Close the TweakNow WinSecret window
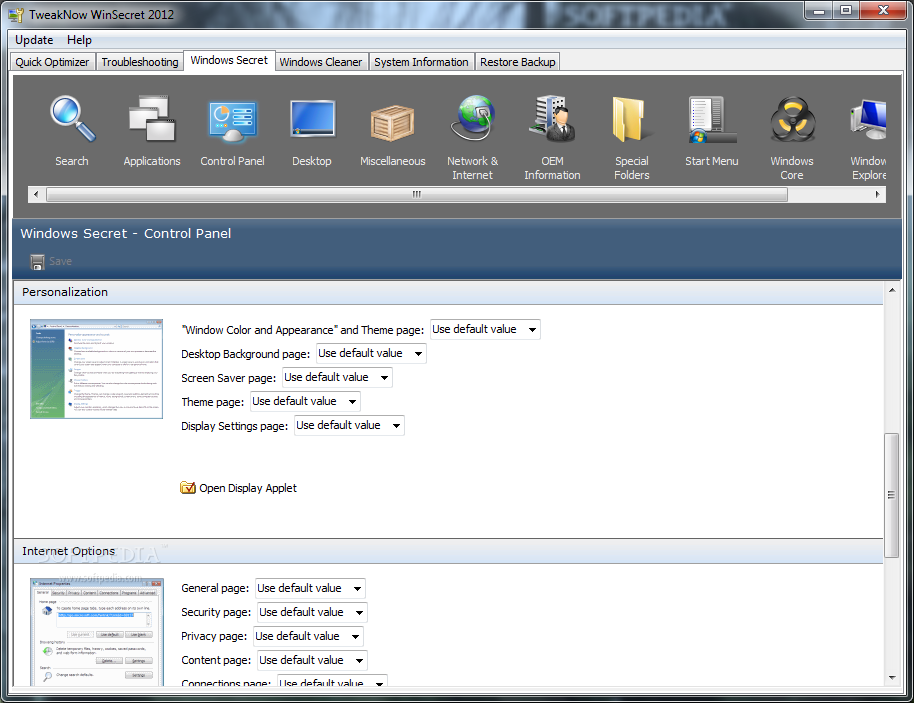 tap(883, 10)
